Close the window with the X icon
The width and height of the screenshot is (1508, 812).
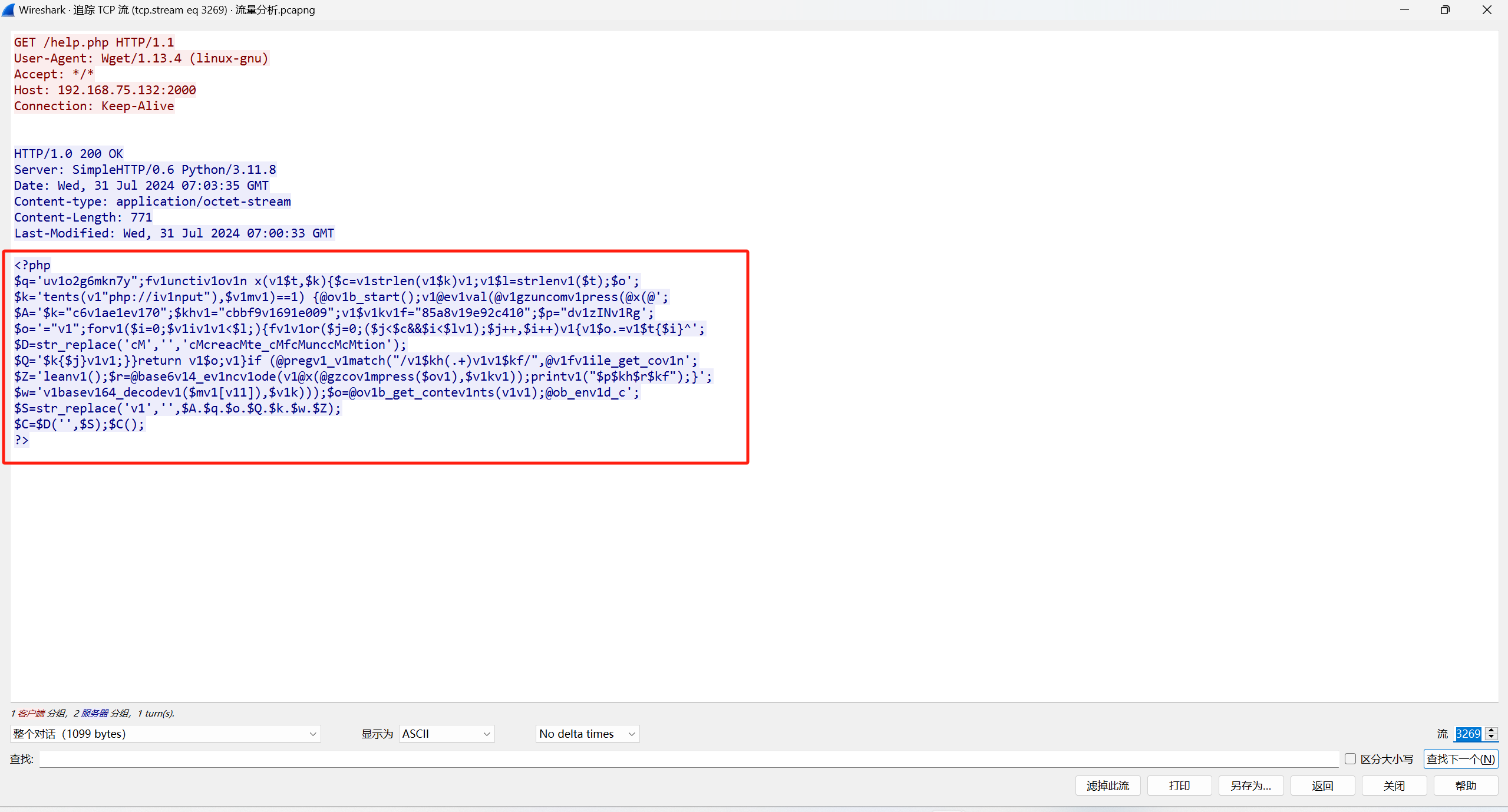coord(1486,10)
